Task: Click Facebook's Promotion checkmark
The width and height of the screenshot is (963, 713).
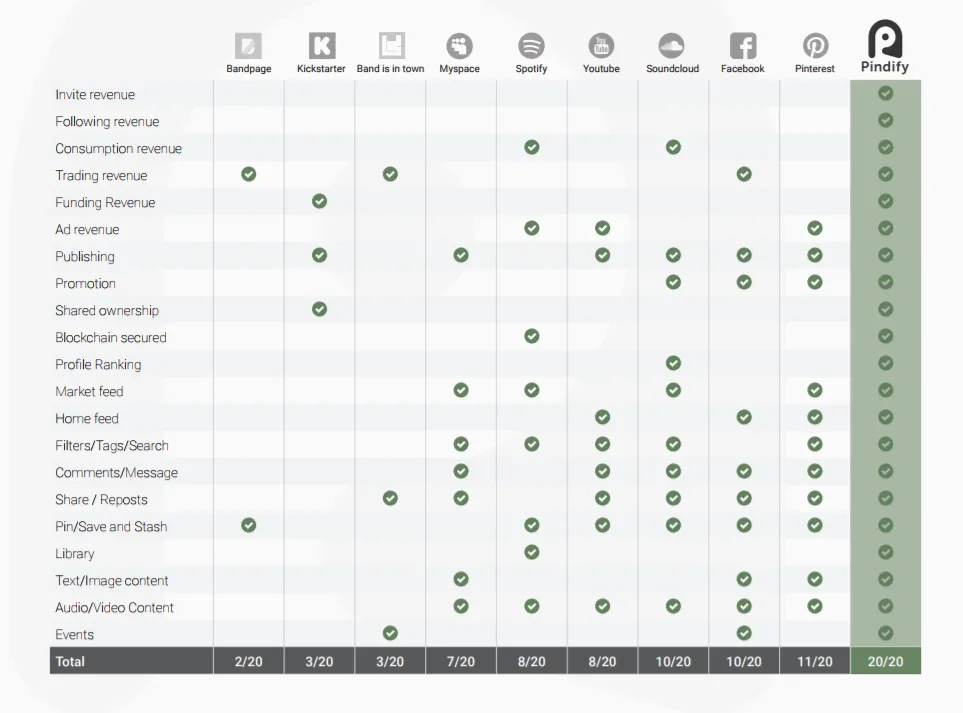Action: (744, 282)
